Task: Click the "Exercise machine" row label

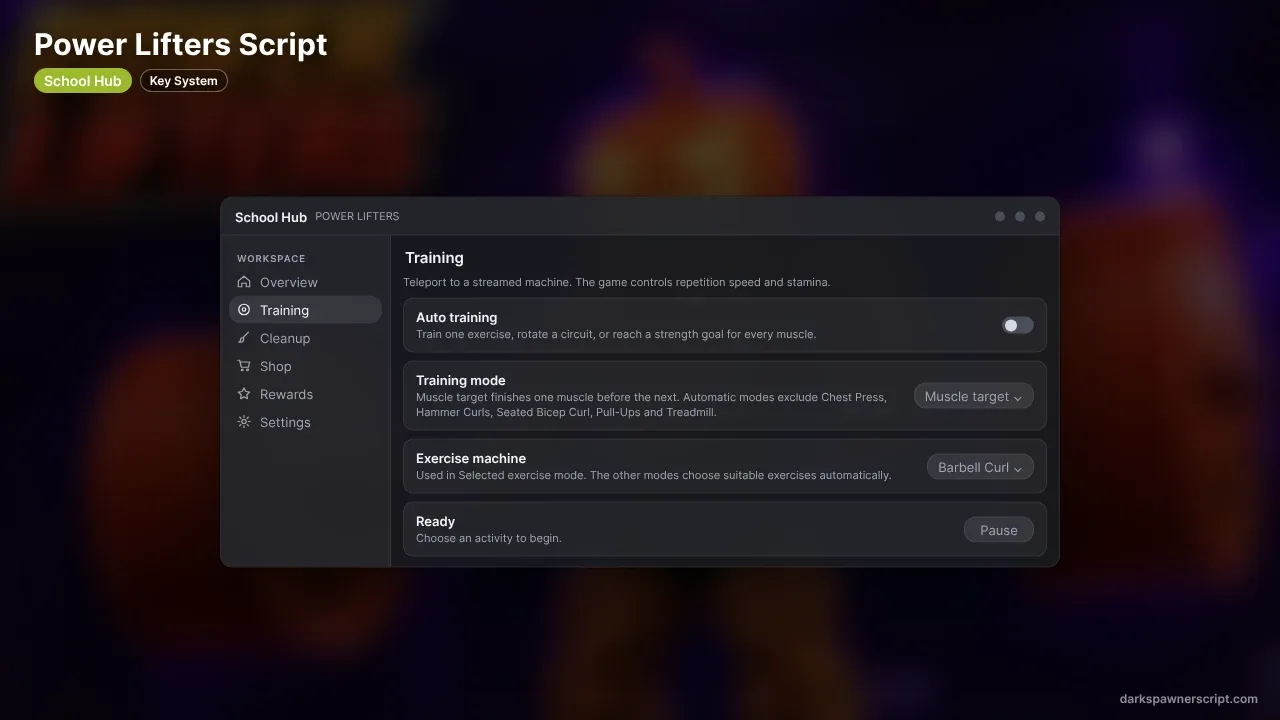Action: pos(471,458)
